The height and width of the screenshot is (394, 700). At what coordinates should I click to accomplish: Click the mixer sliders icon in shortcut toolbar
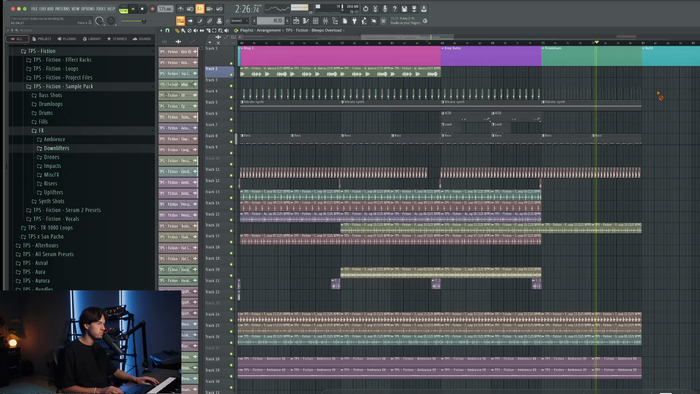(325, 21)
